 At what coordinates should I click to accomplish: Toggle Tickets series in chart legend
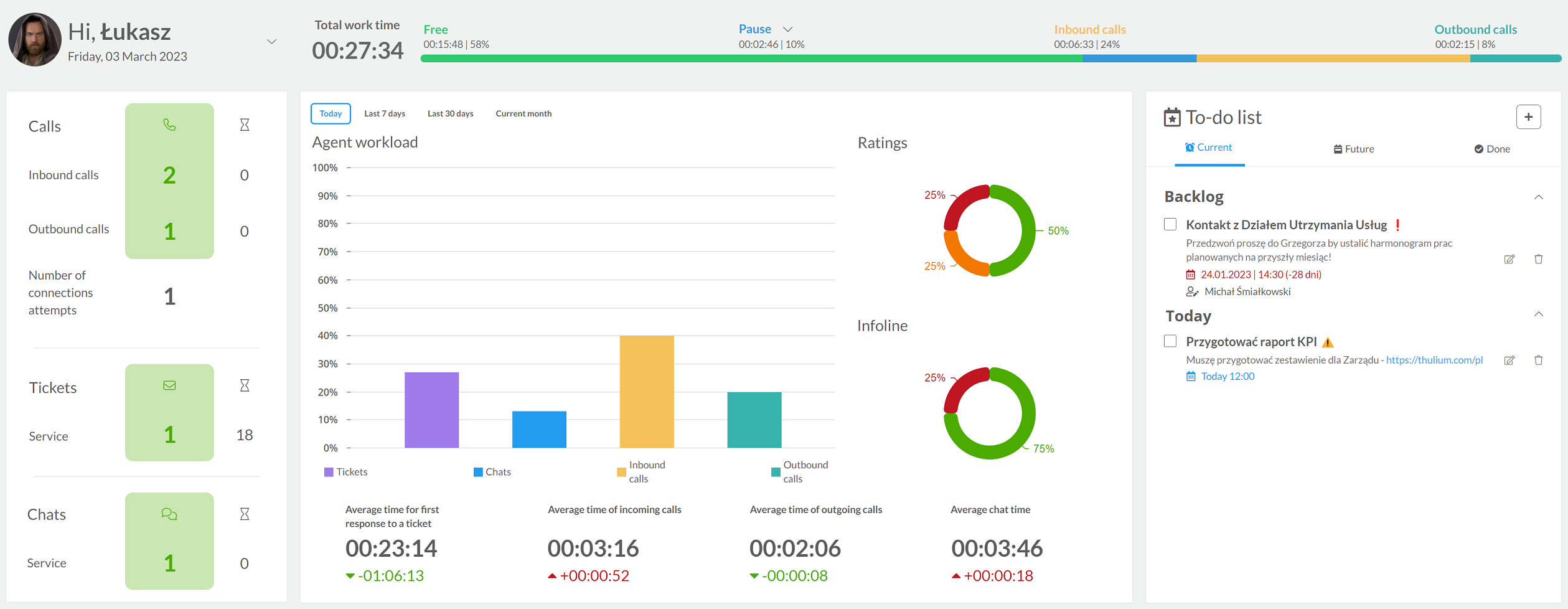346,472
